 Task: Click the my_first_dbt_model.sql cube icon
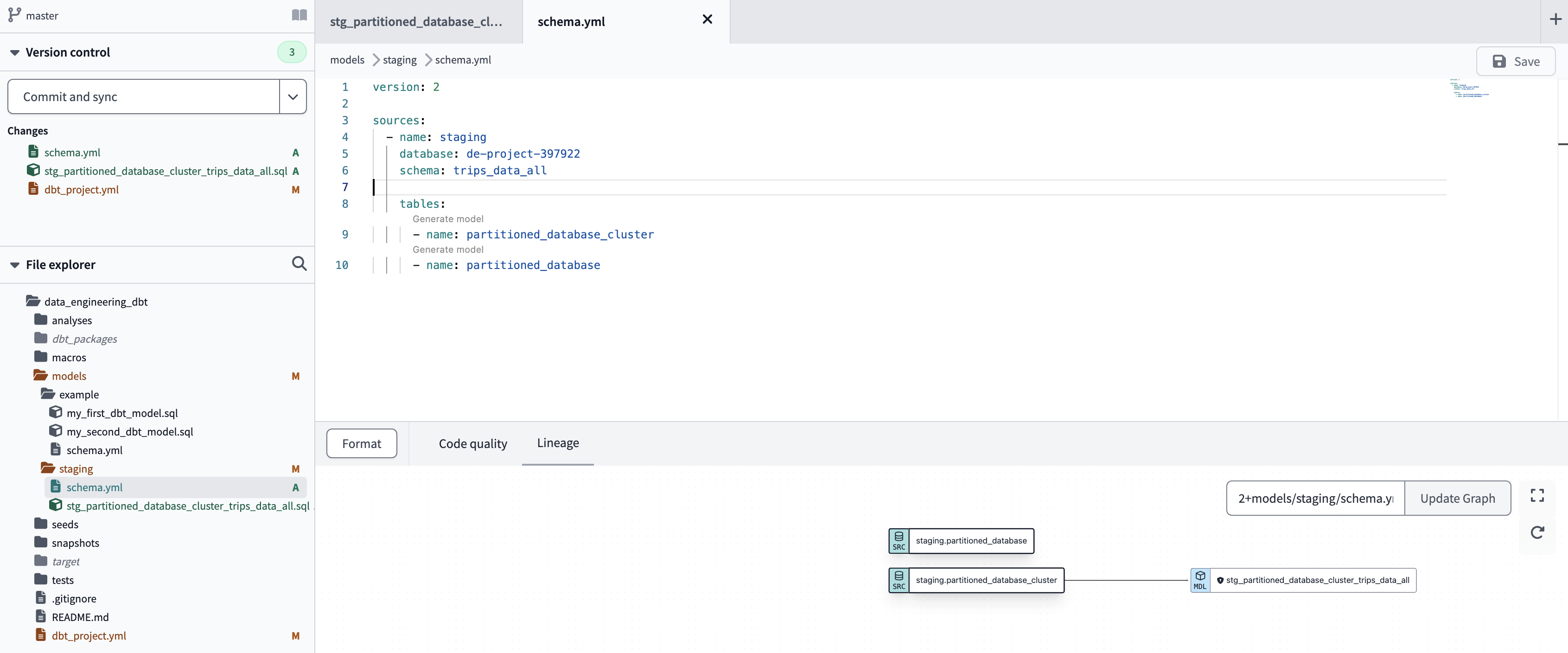tap(55, 412)
